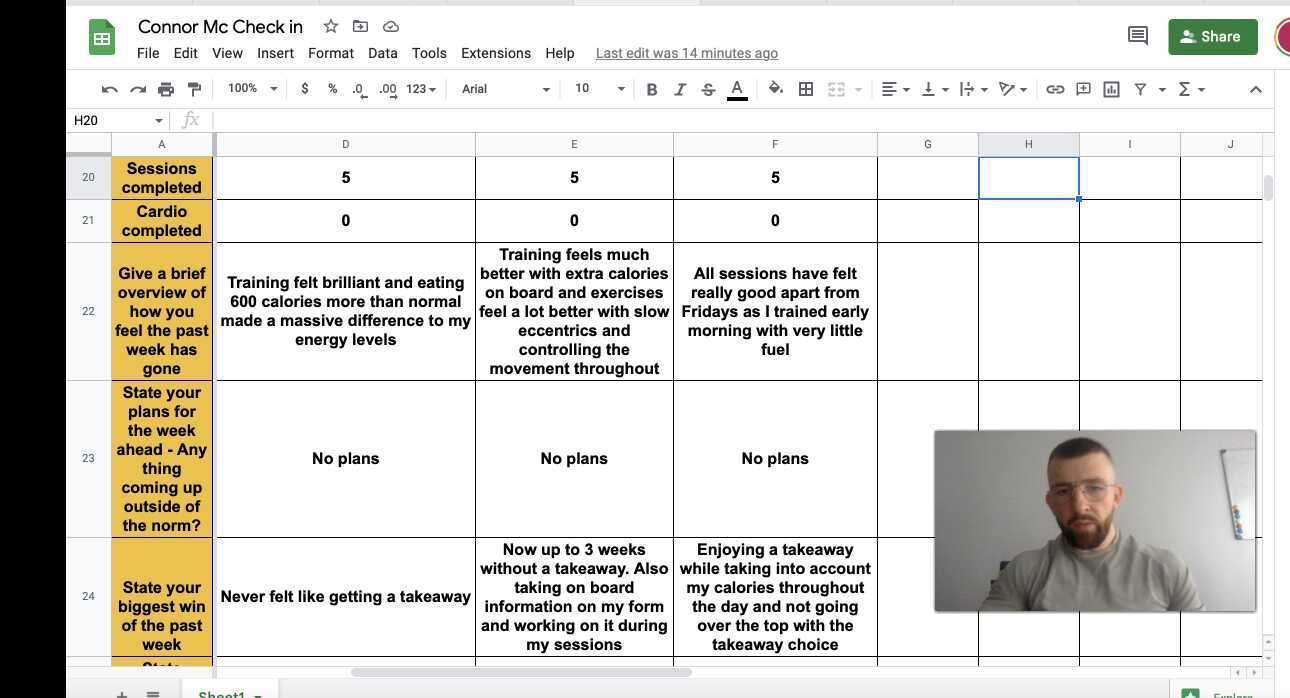Image resolution: width=1290 pixels, height=698 pixels.
Task: Toggle Strikethrough formatting
Action: [708, 89]
